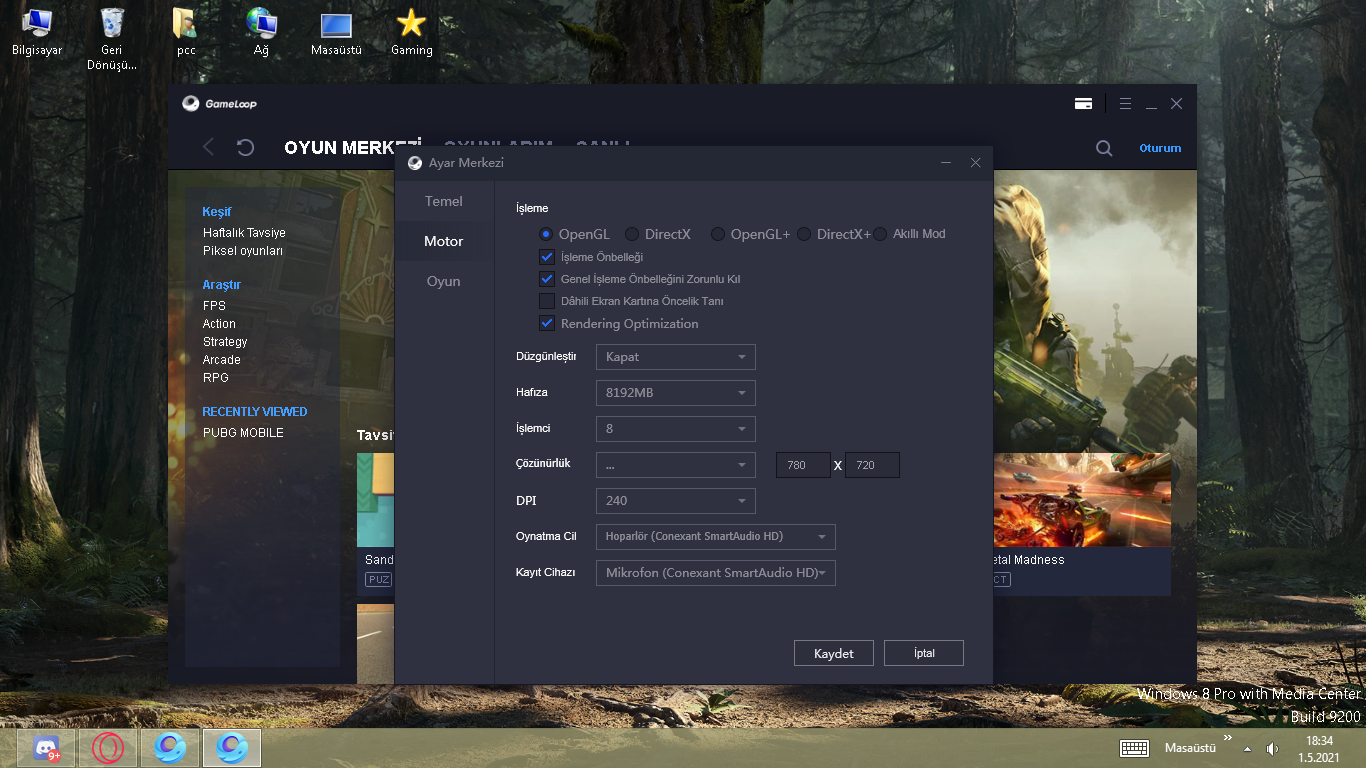Screen dimensions: 1366x768
Task: Open the Opera browser taskbar icon
Action: pos(108,748)
